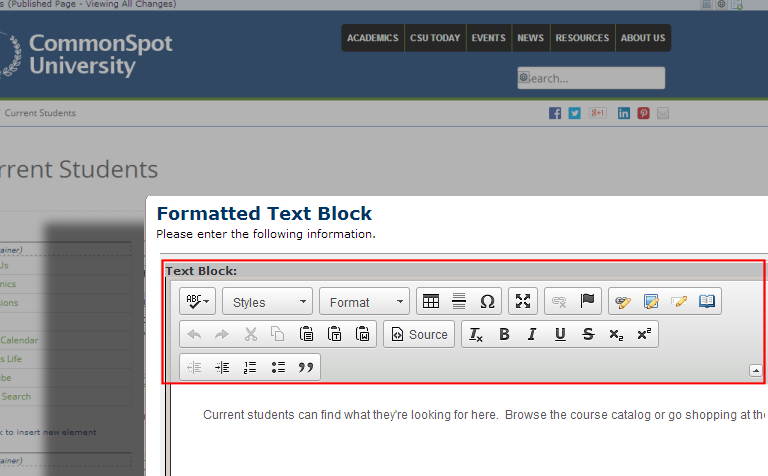This screenshot has height=476, width=768.
Task: Toggle the bulleted list
Action: [278, 367]
